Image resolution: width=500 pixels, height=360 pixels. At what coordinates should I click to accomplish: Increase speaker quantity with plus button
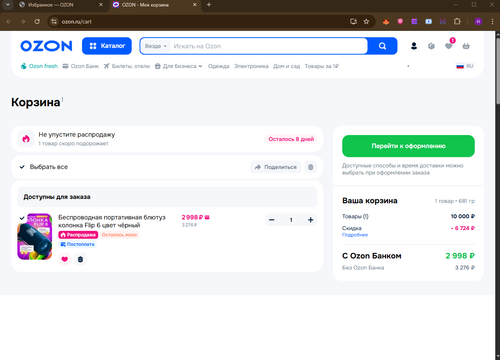tap(311, 220)
